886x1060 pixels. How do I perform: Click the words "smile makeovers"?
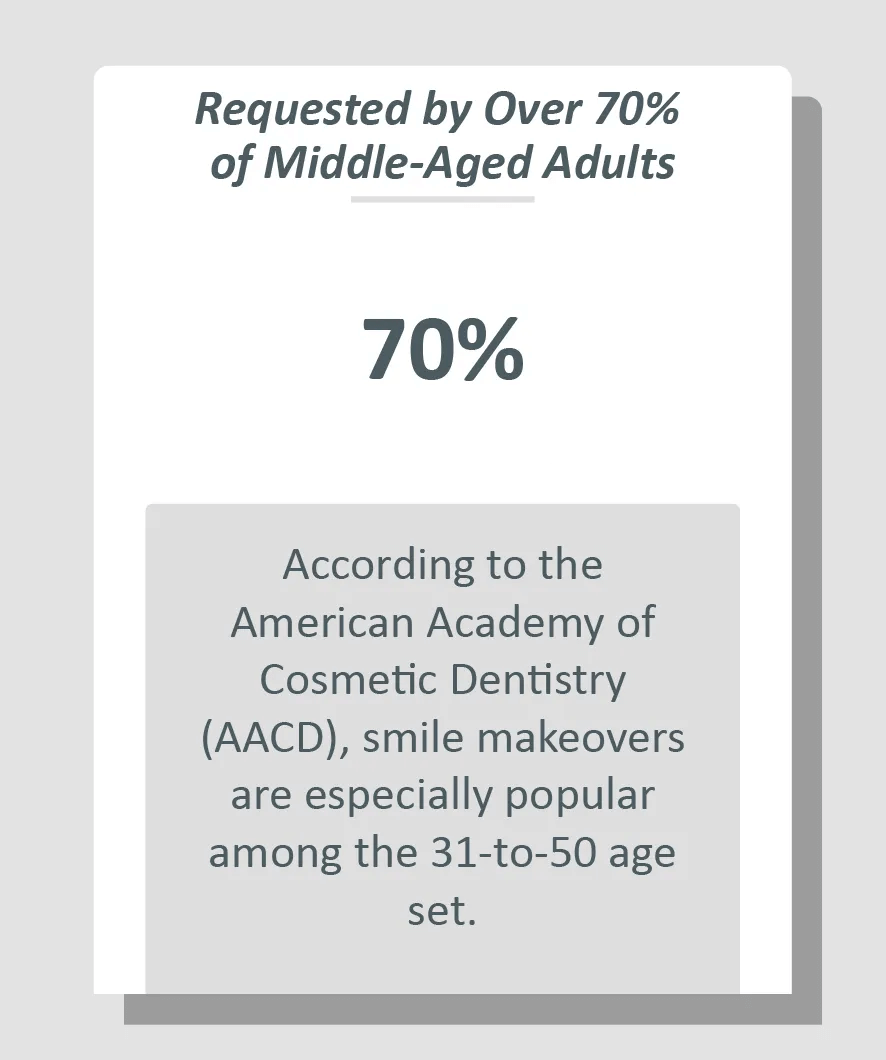coord(524,738)
